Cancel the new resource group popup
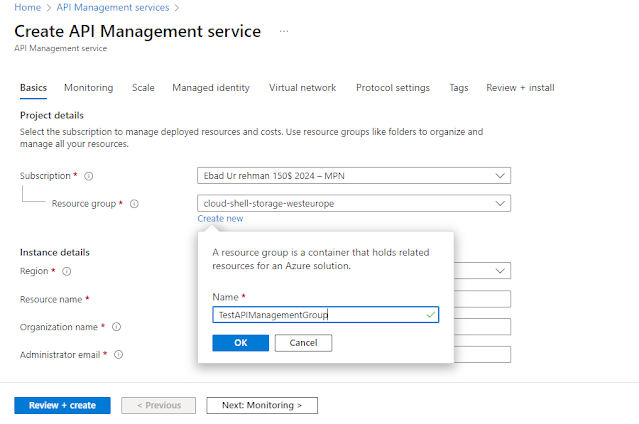Screen dimensions: 639x424 [302, 343]
